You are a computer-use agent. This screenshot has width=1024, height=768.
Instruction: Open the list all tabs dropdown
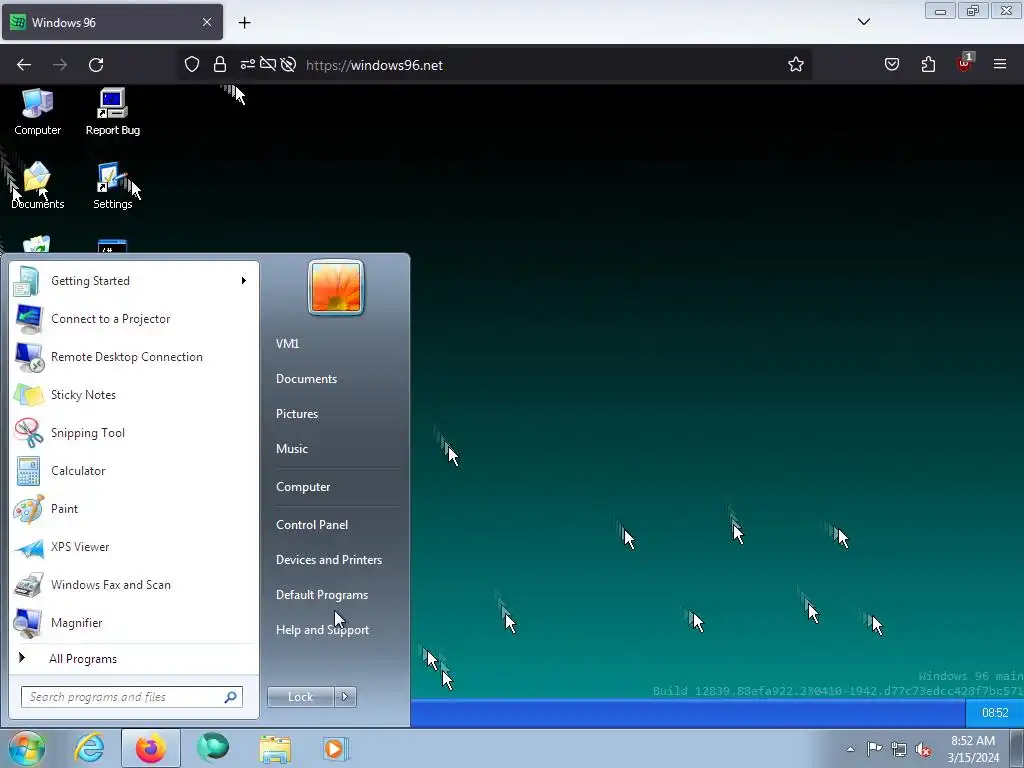[x=864, y=22]
